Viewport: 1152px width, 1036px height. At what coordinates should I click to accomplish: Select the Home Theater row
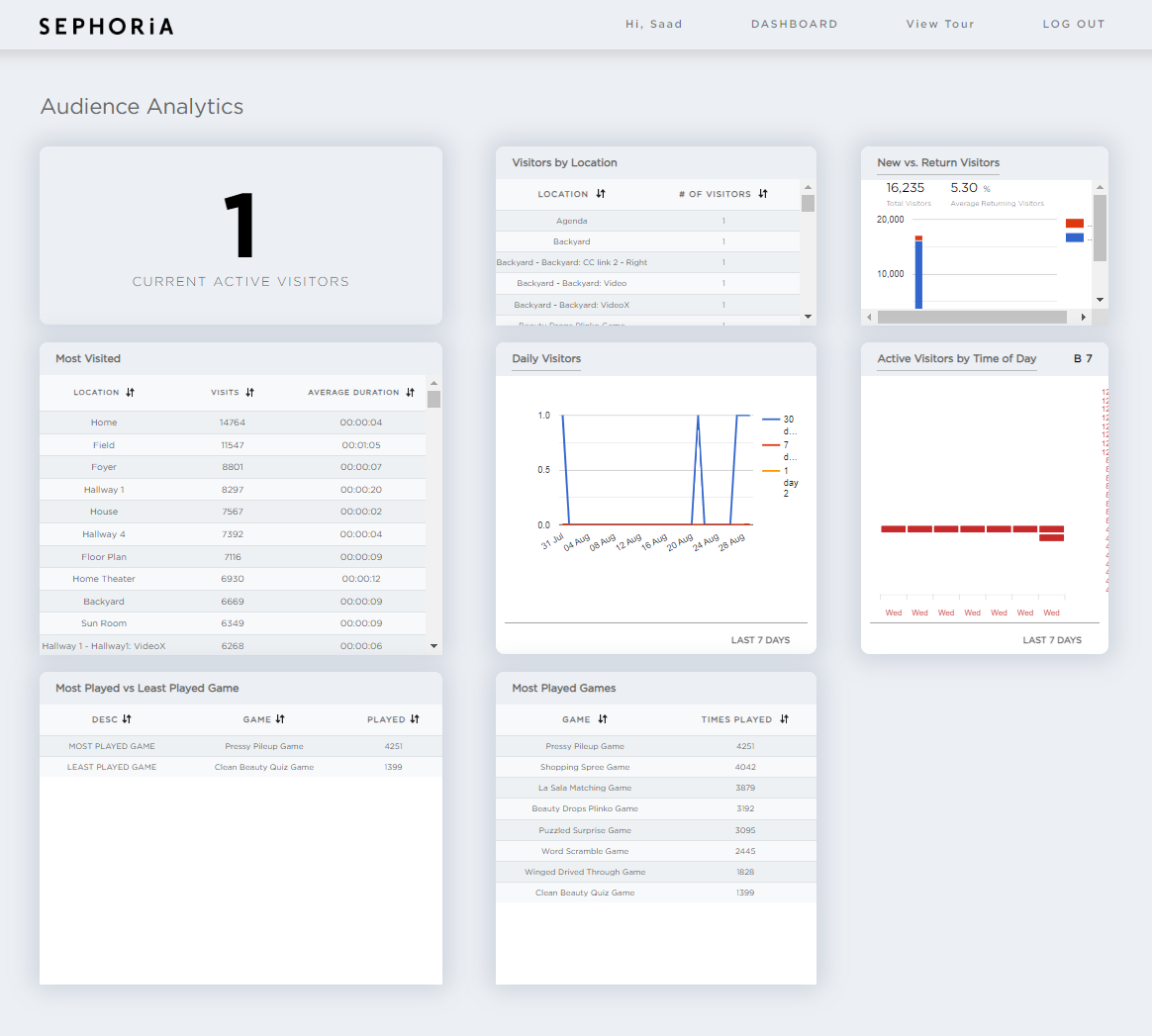coord(233,579)
